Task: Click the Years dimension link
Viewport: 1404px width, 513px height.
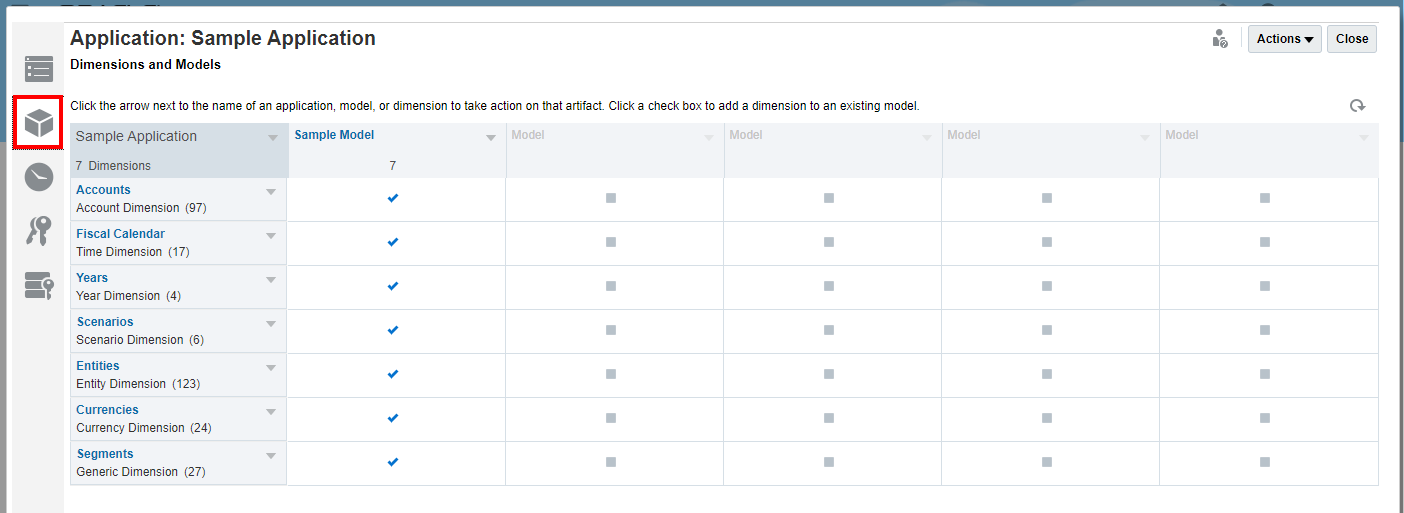Action: click(x=92, y=278)
